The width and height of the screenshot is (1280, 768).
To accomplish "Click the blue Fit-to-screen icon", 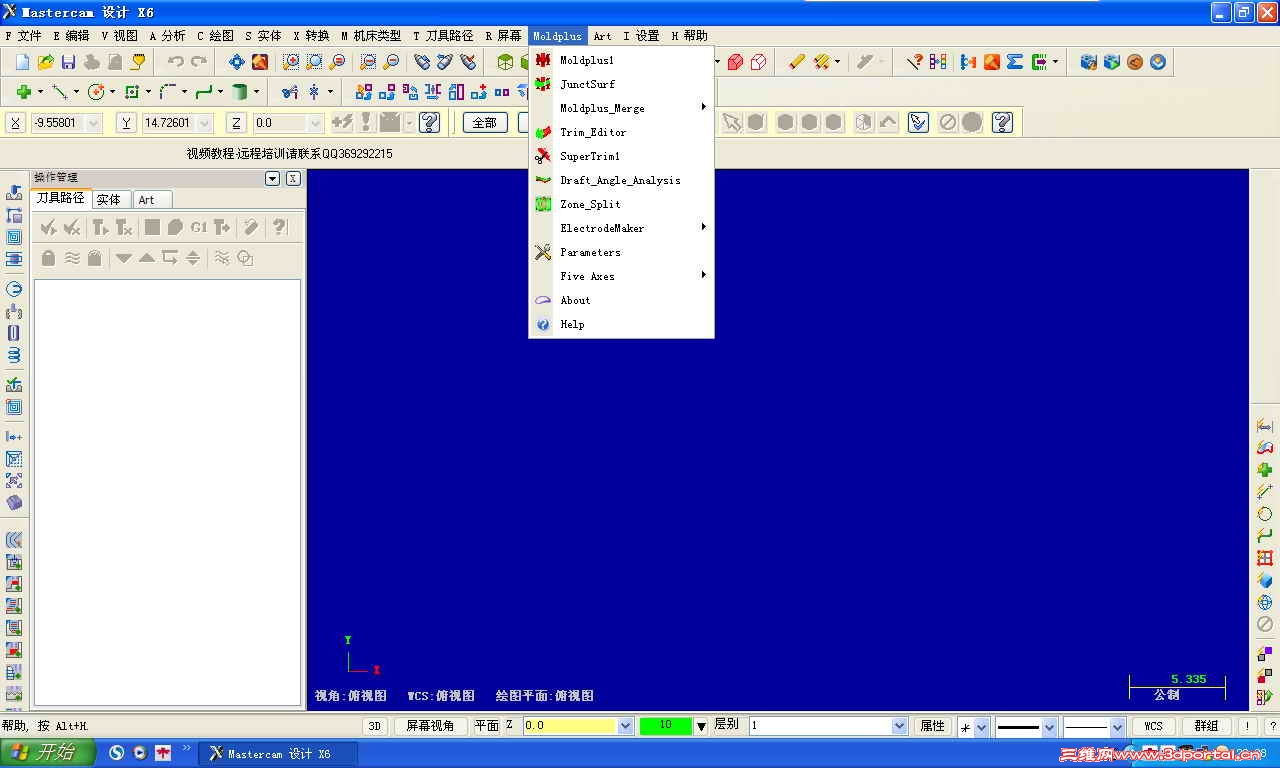I will [x=236, y=62].
